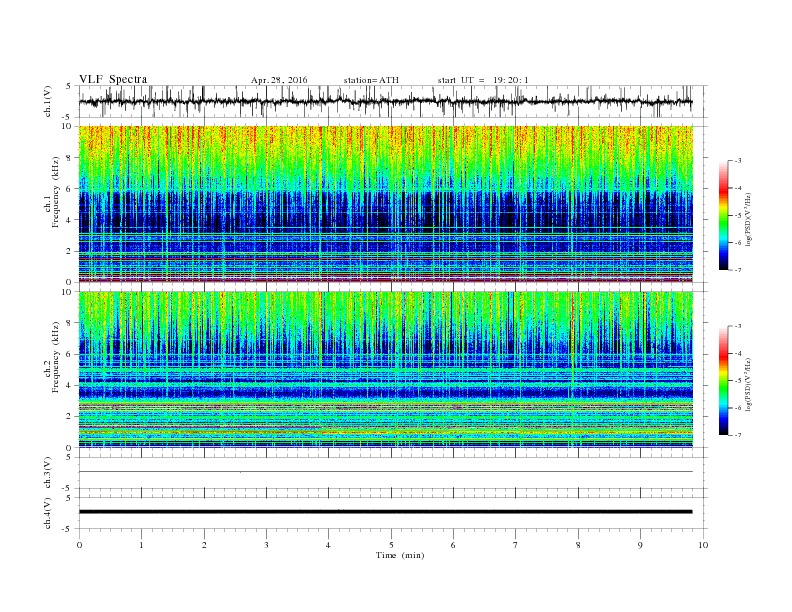This screenshot has width=792, height=612.
Task: Click the "-5" label on ch.1 color bar
Action: tap(737, 216)
